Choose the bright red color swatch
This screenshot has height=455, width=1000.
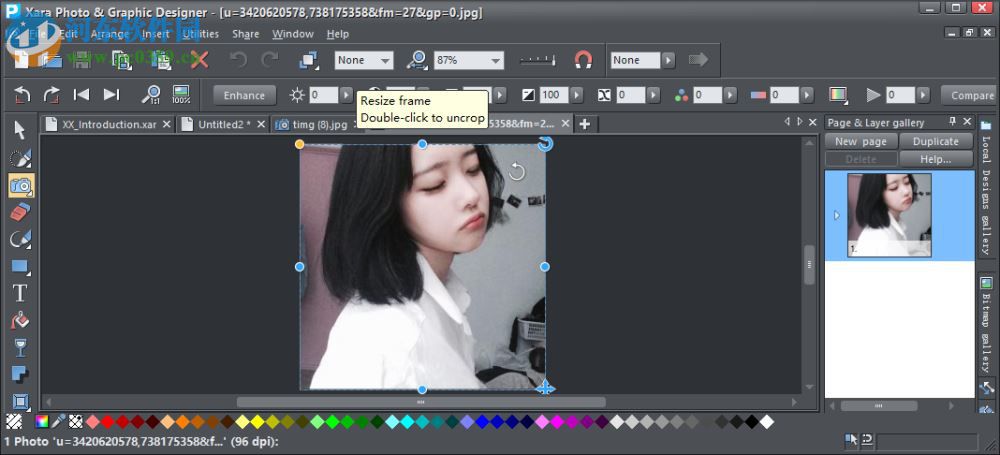(x=107, y=421)
